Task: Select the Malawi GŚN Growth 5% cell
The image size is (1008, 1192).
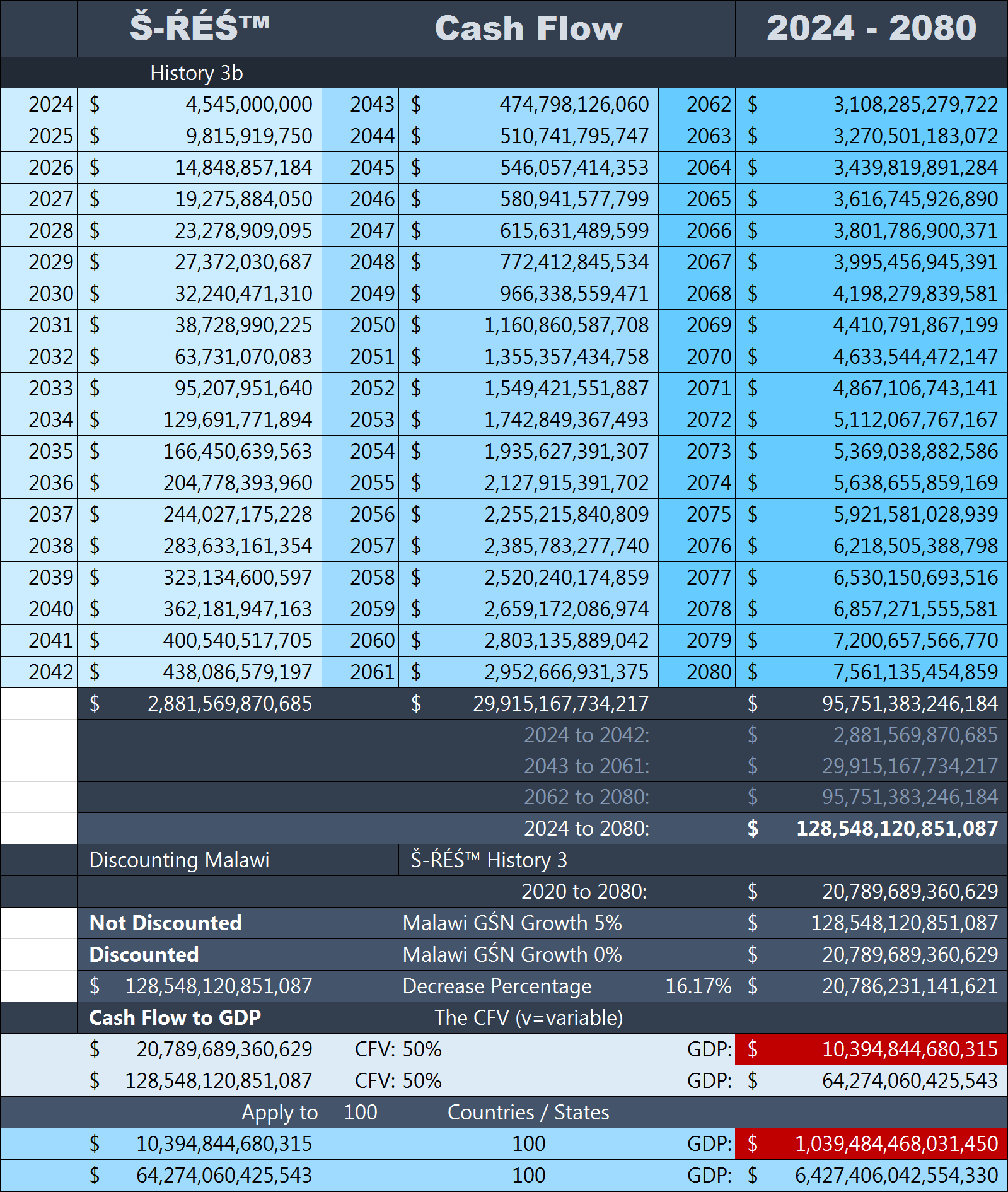Action: (512, 923)
